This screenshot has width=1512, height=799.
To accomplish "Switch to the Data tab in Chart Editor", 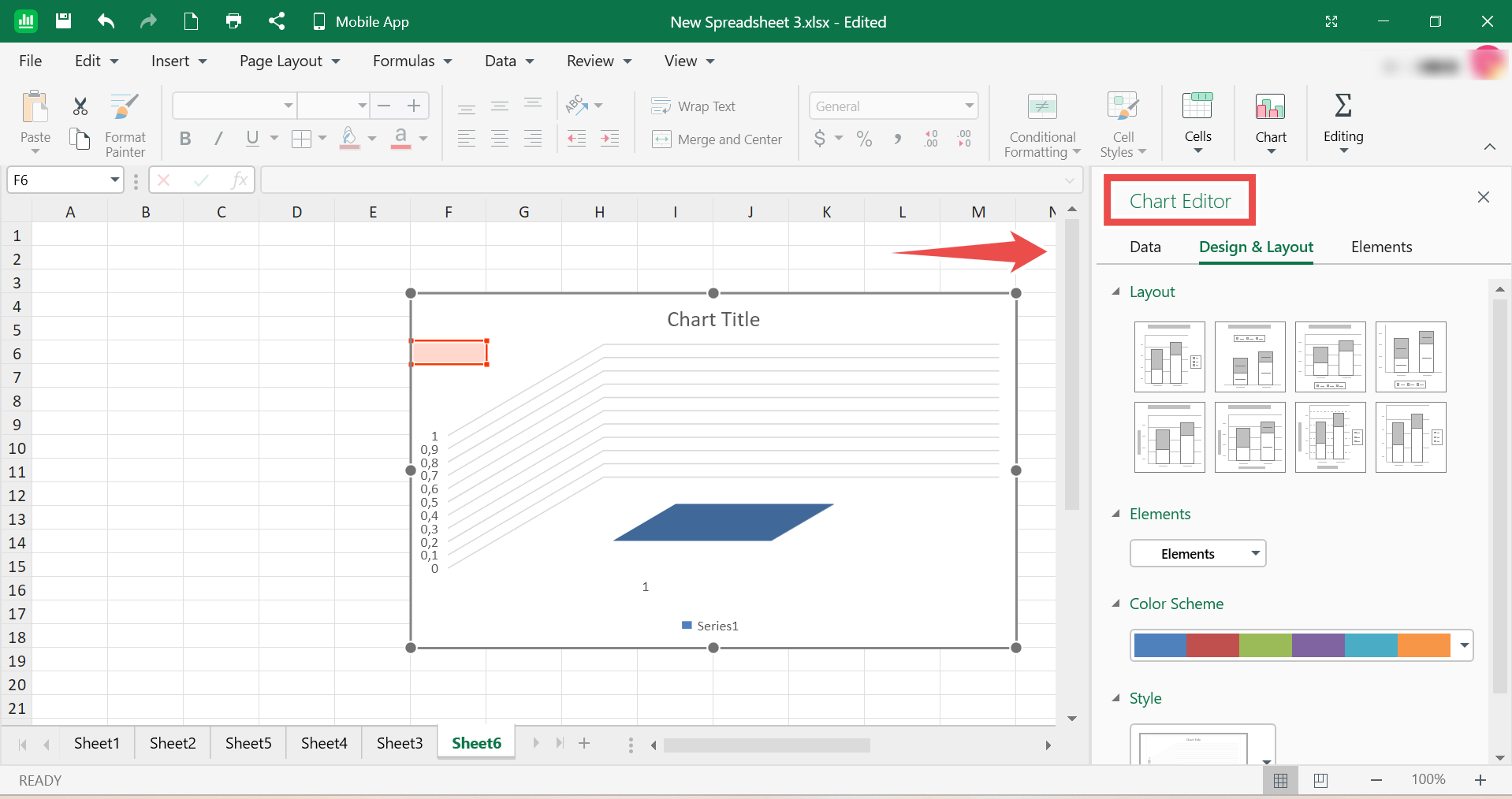I will pyautogui.click(x=1145, y=247).
